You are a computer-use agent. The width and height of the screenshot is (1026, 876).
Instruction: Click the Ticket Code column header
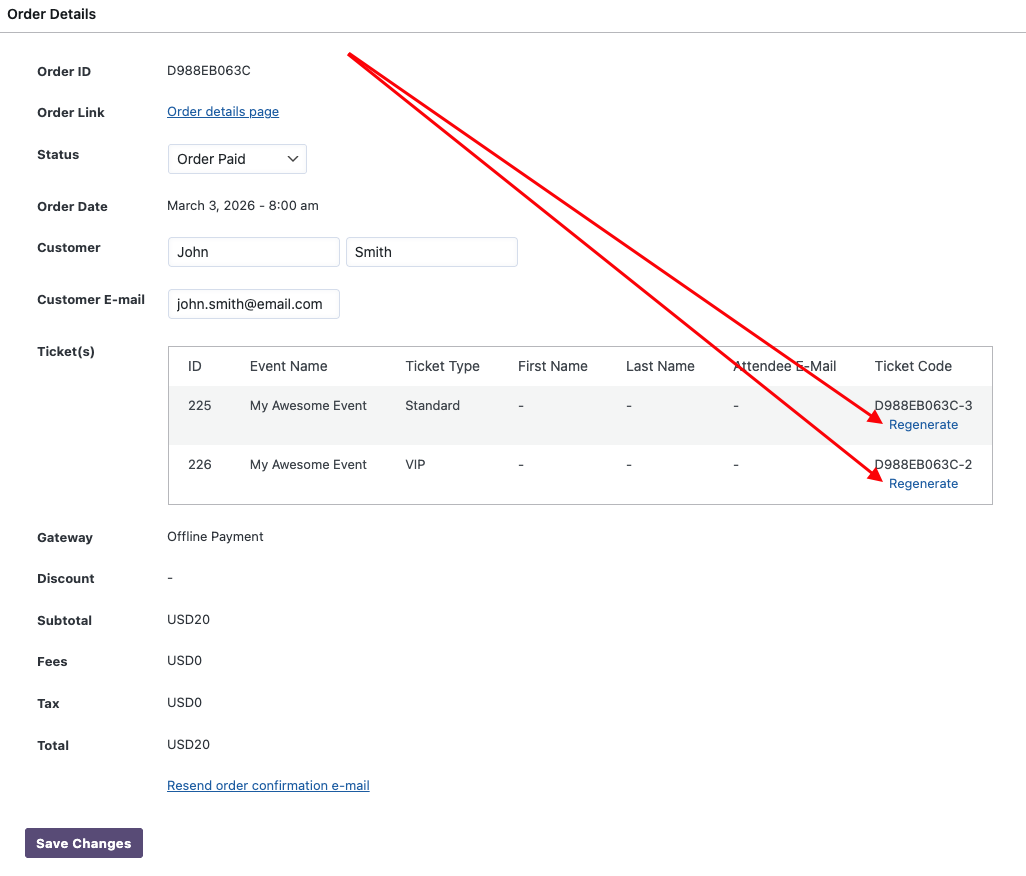913,366
